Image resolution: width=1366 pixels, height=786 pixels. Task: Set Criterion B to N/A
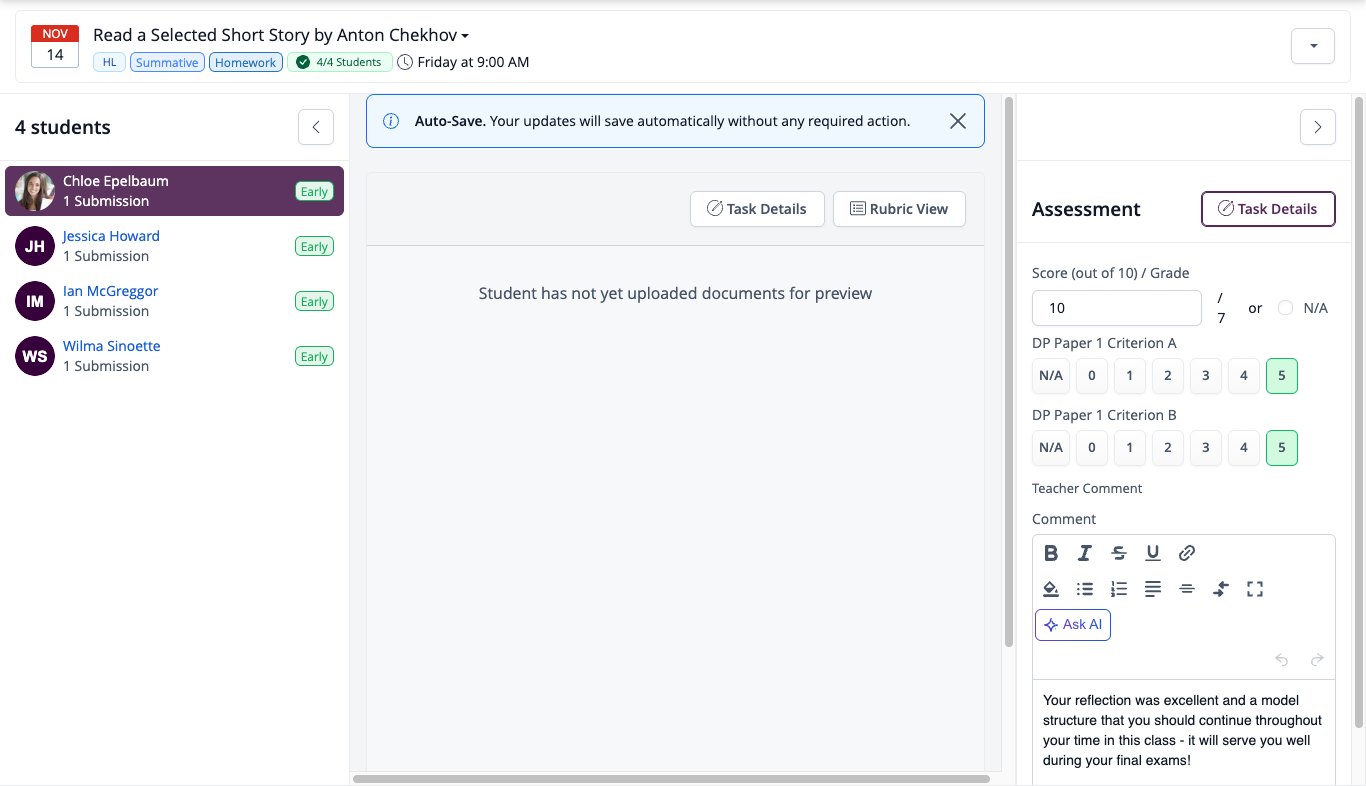(1051, 448)
